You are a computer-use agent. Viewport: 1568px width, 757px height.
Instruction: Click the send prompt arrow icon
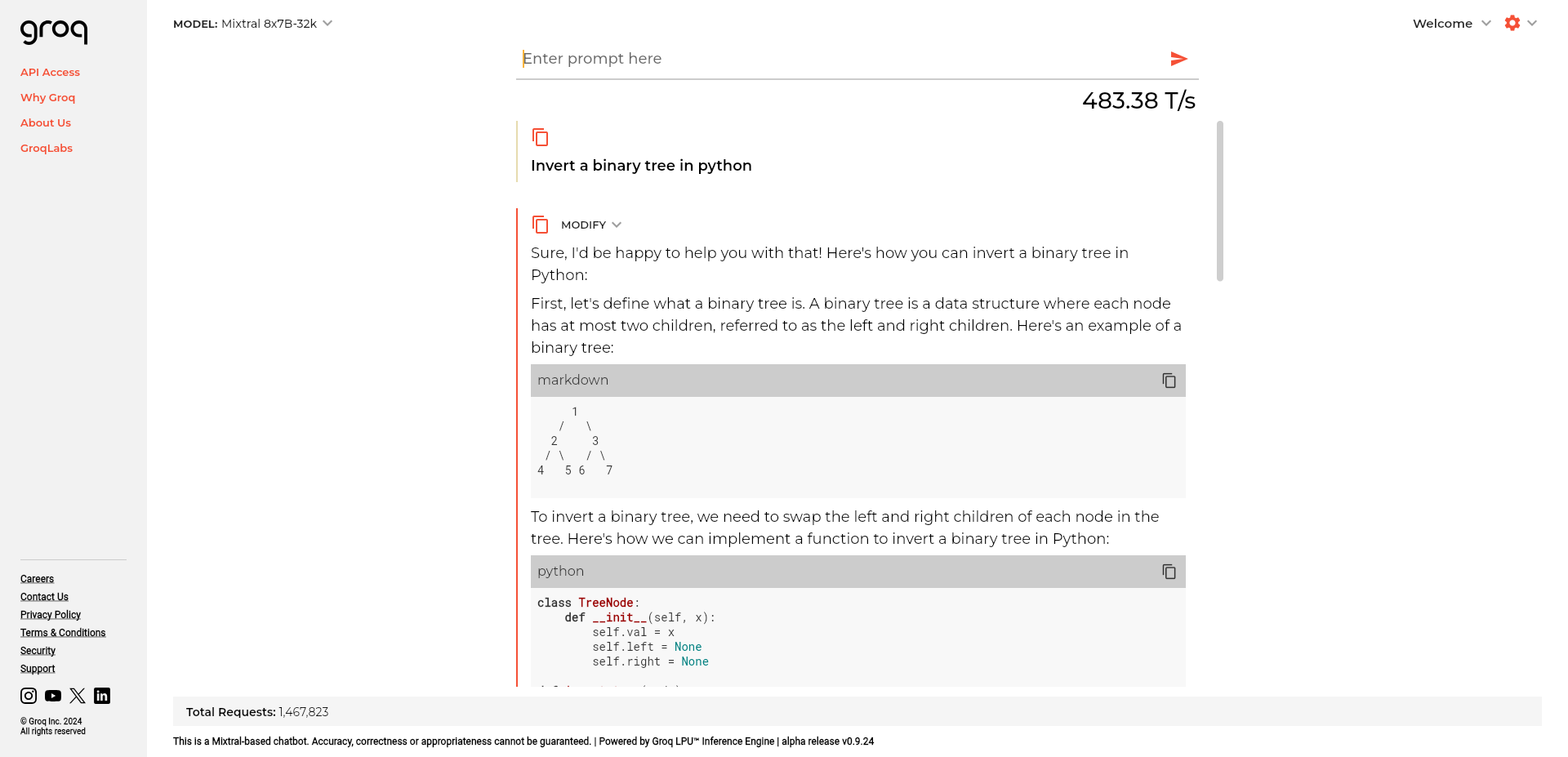pos(1178,59)
